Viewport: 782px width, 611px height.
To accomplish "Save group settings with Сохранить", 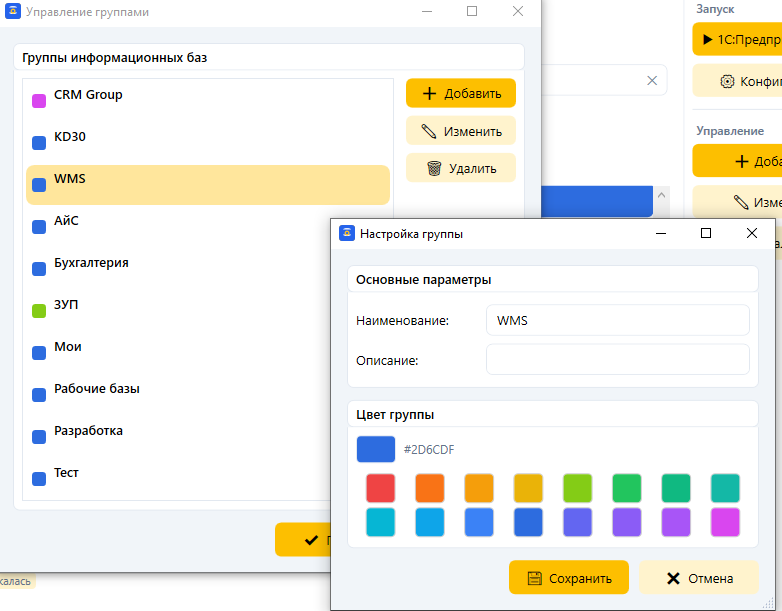I will (569, 578).
